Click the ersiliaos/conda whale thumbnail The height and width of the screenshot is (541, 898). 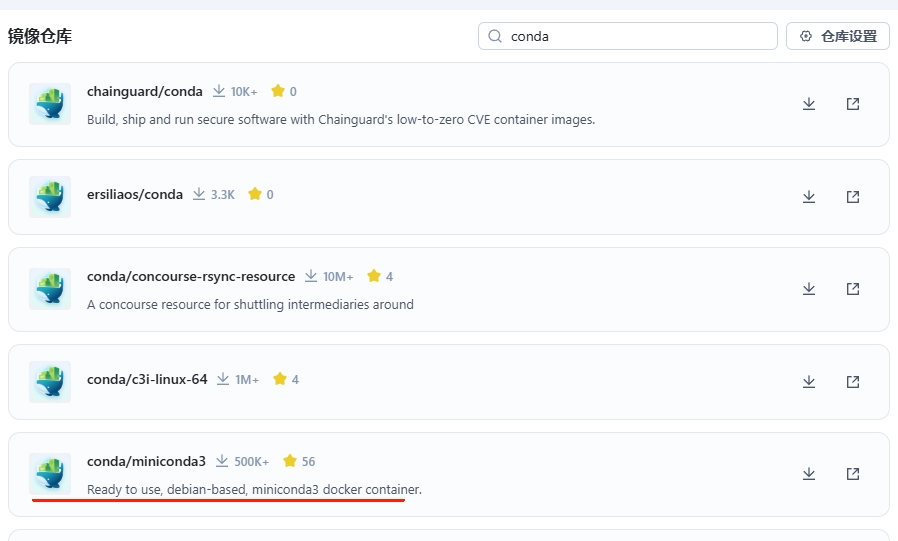[x=50, y=196]
